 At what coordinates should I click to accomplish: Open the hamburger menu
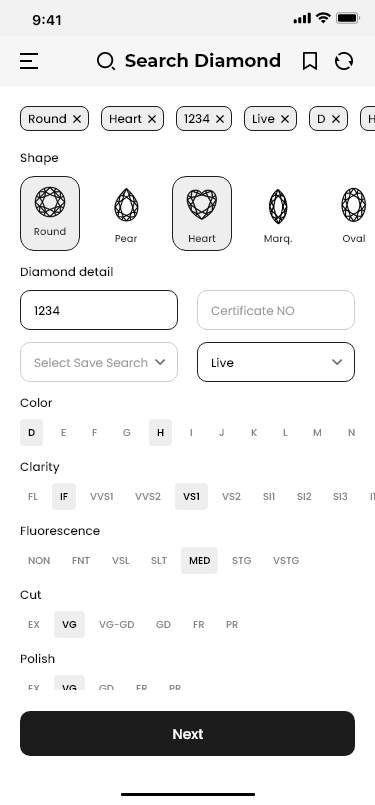click(29, 61)
